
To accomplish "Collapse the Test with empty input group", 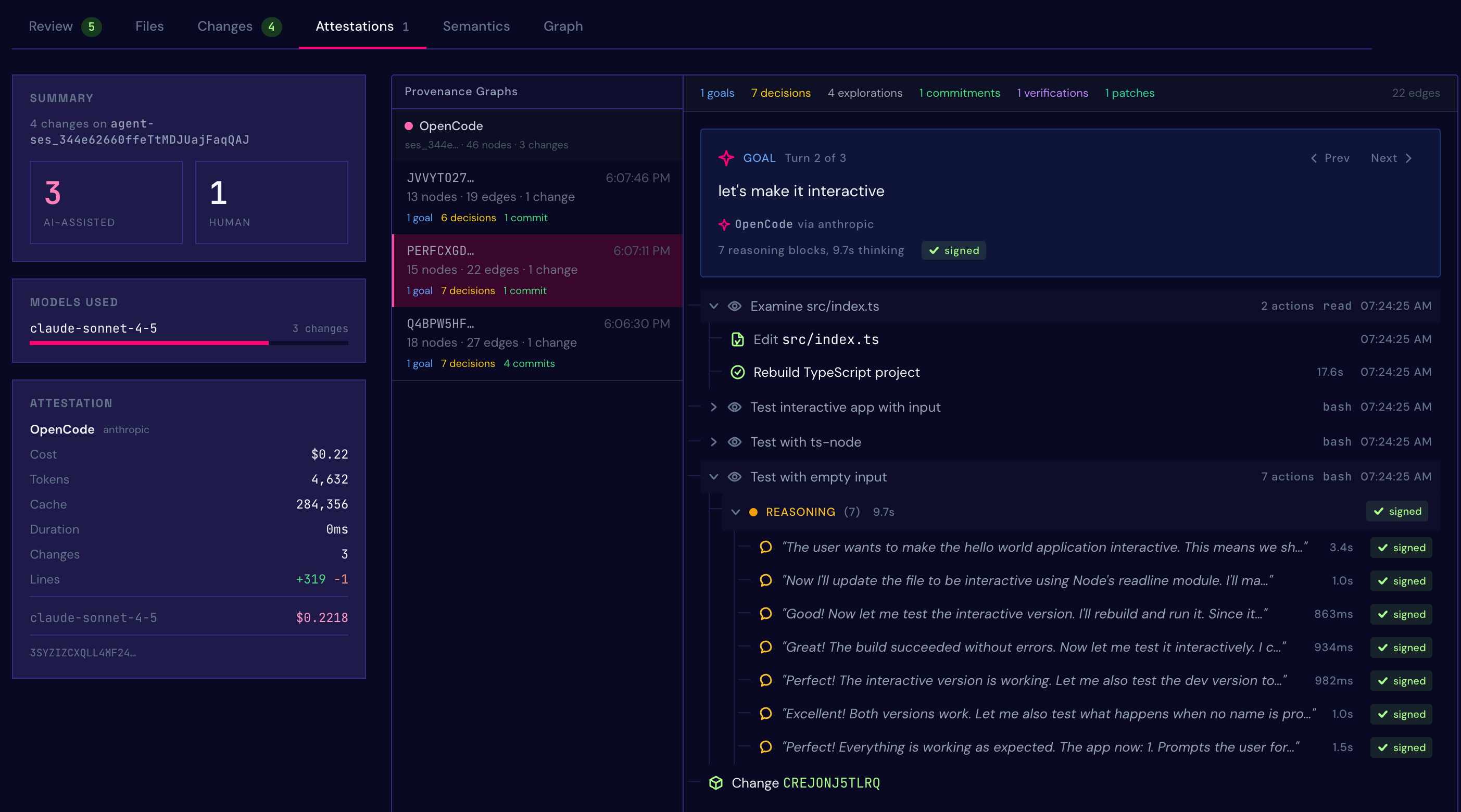I will click(x=714, y=477).
